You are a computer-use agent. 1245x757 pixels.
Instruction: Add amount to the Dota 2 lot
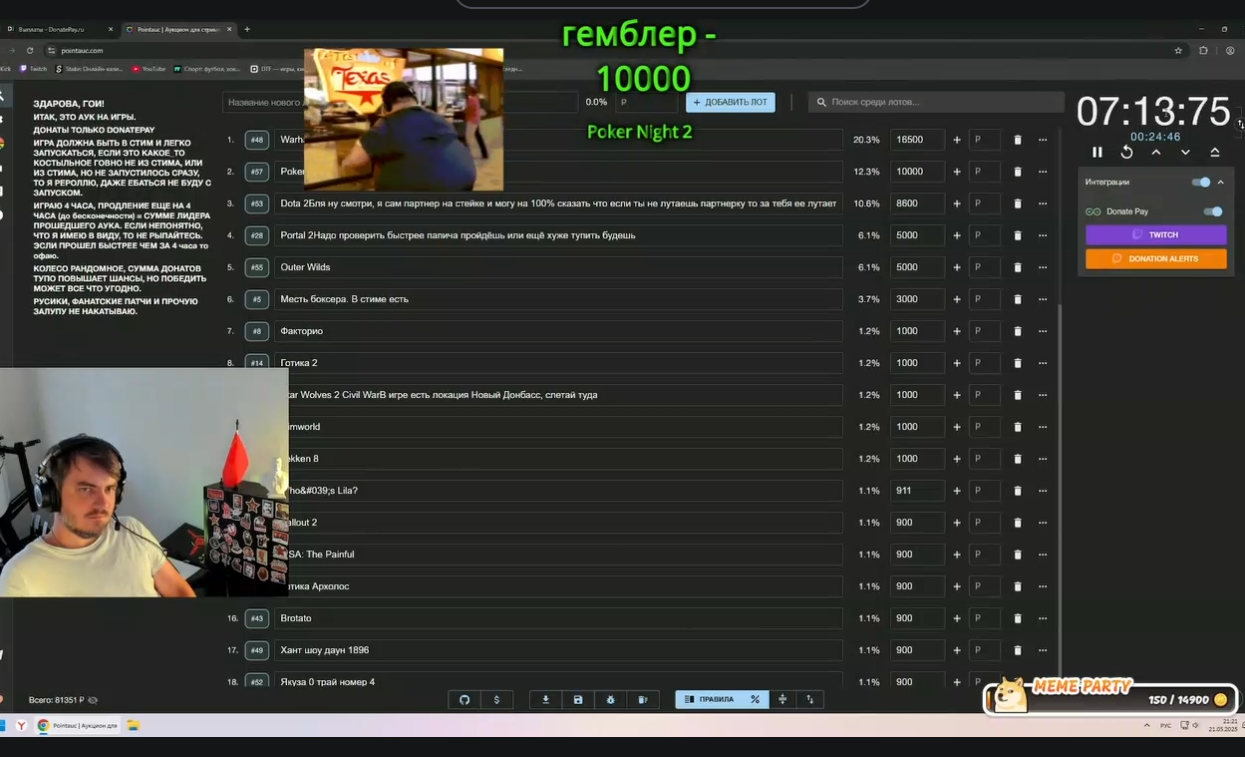pyautogui.click(x=957, y=203)
